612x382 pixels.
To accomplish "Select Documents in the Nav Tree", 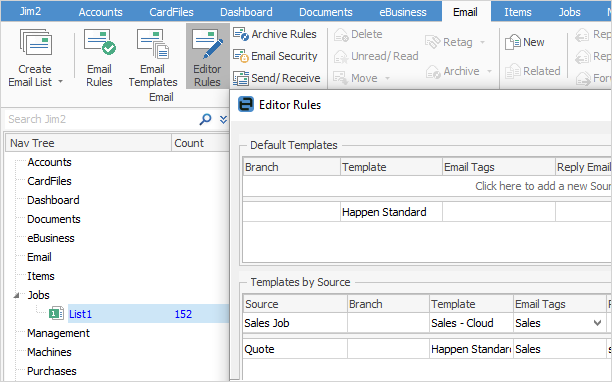I will pyautogui.click(x=54, y=219).
